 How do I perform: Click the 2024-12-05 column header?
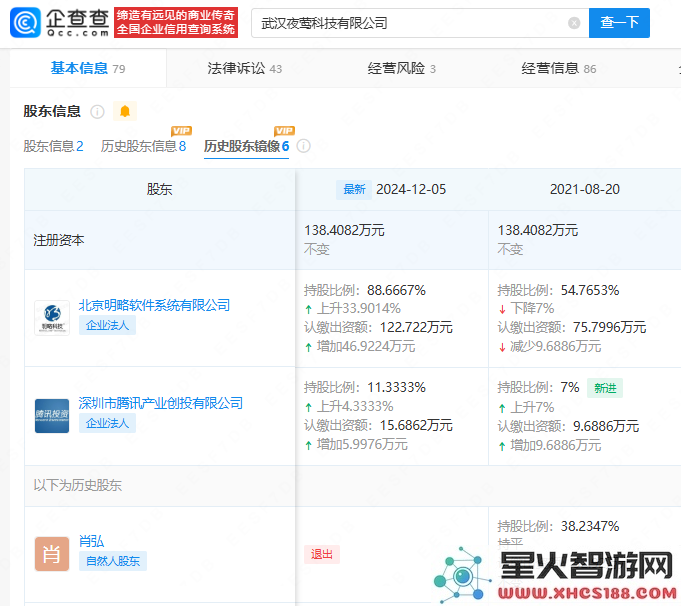tap(411, 189)
